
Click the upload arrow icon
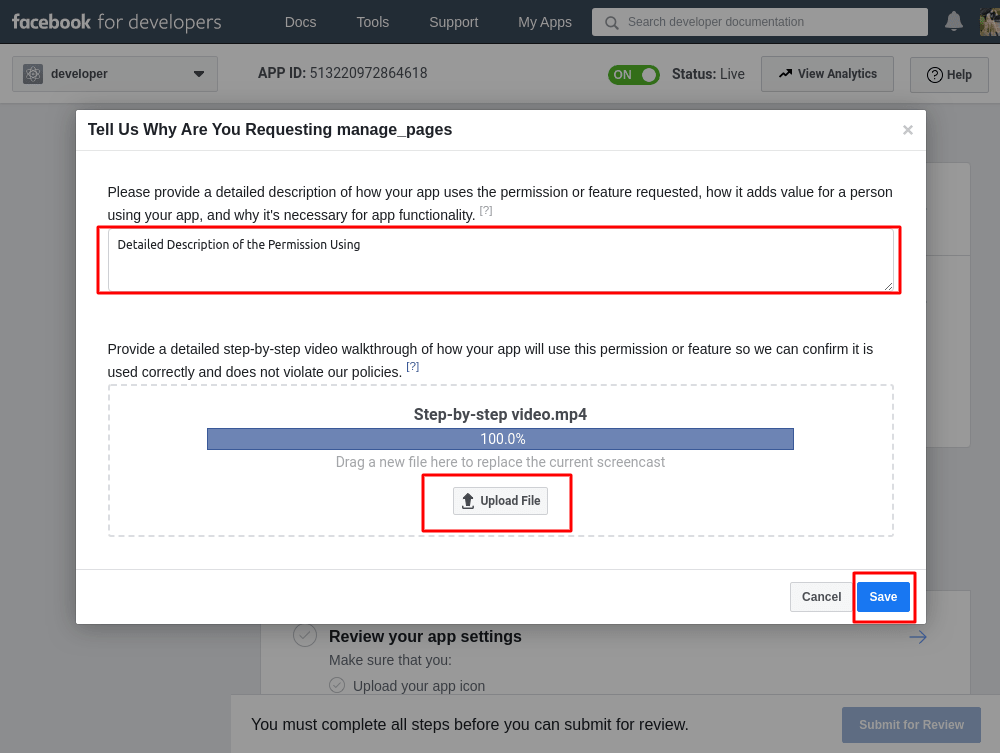[x=467, y=501]
